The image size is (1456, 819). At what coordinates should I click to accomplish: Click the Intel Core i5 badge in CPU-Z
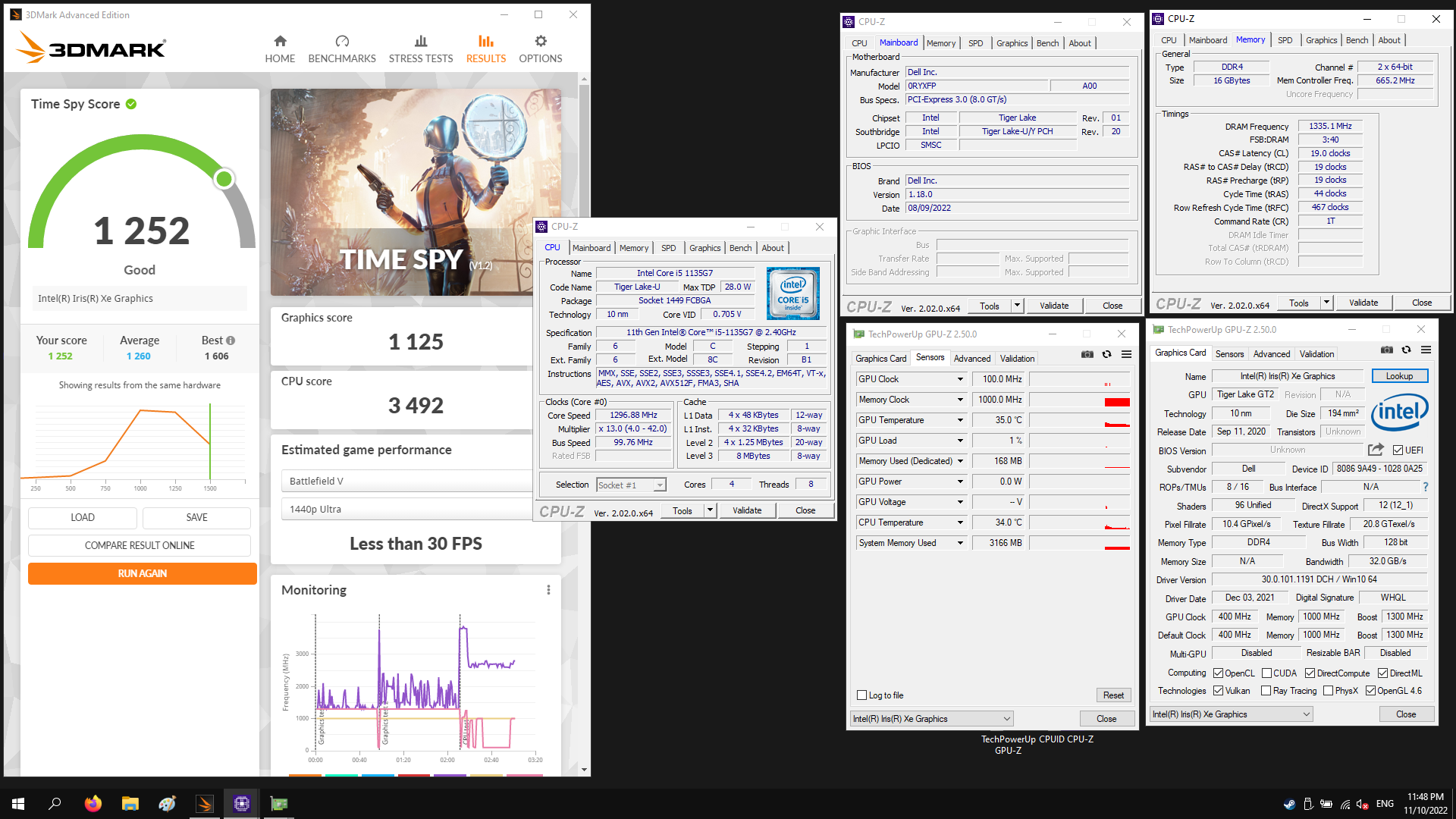[x=792, y=293]
